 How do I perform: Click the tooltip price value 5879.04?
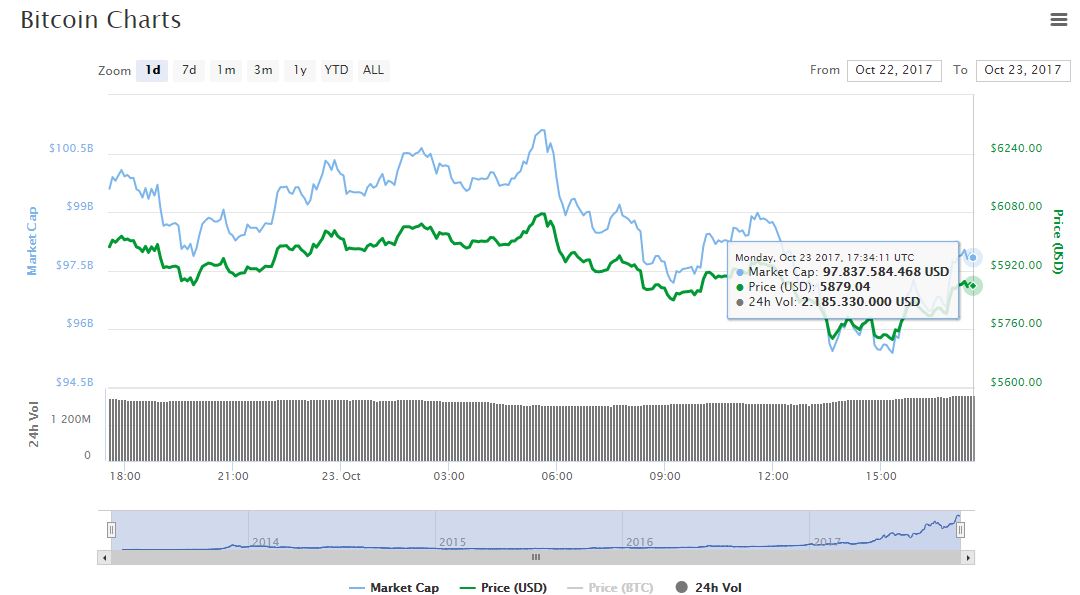[845, 287]
